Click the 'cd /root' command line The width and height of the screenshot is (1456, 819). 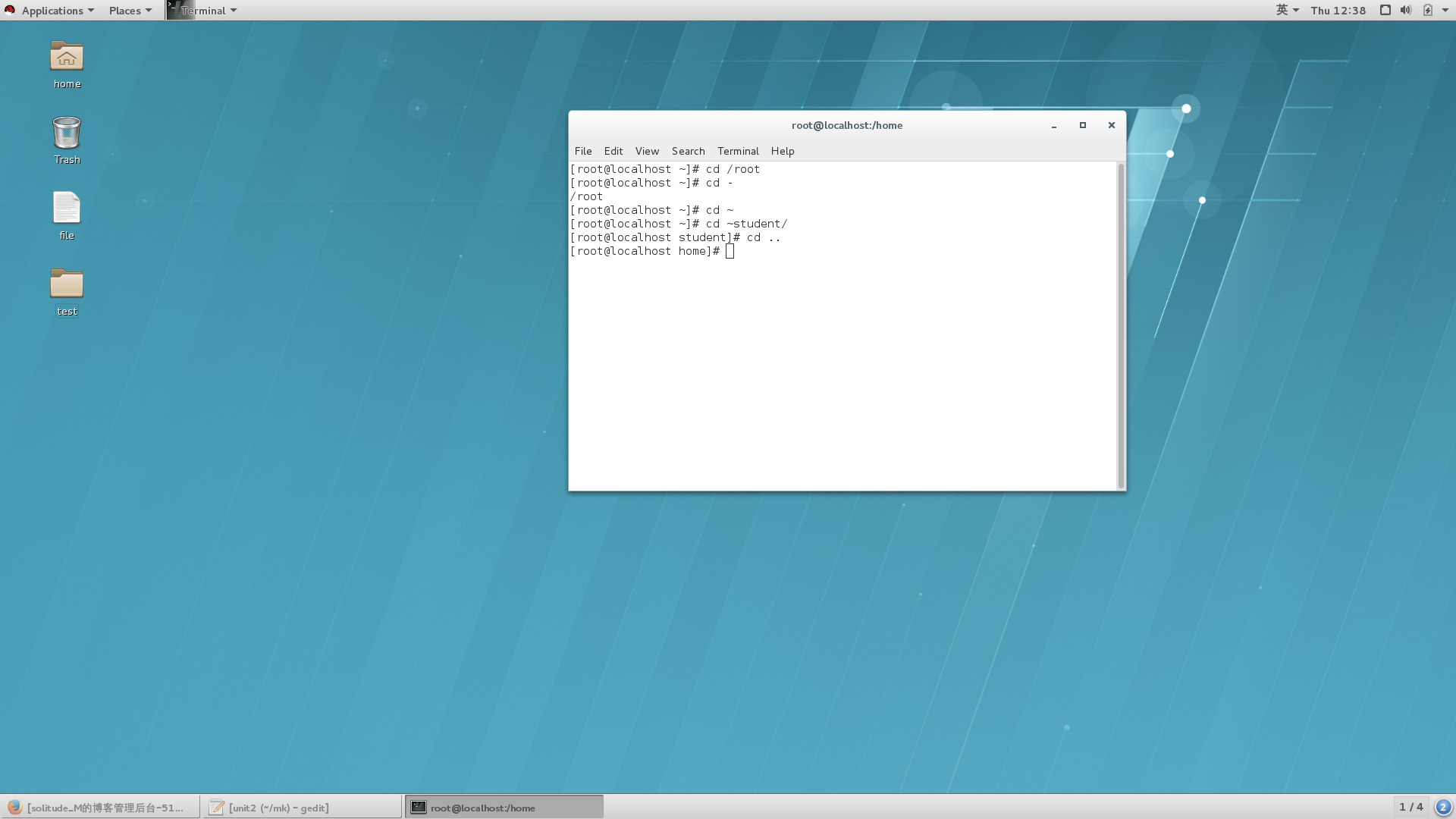pos(665,169)
